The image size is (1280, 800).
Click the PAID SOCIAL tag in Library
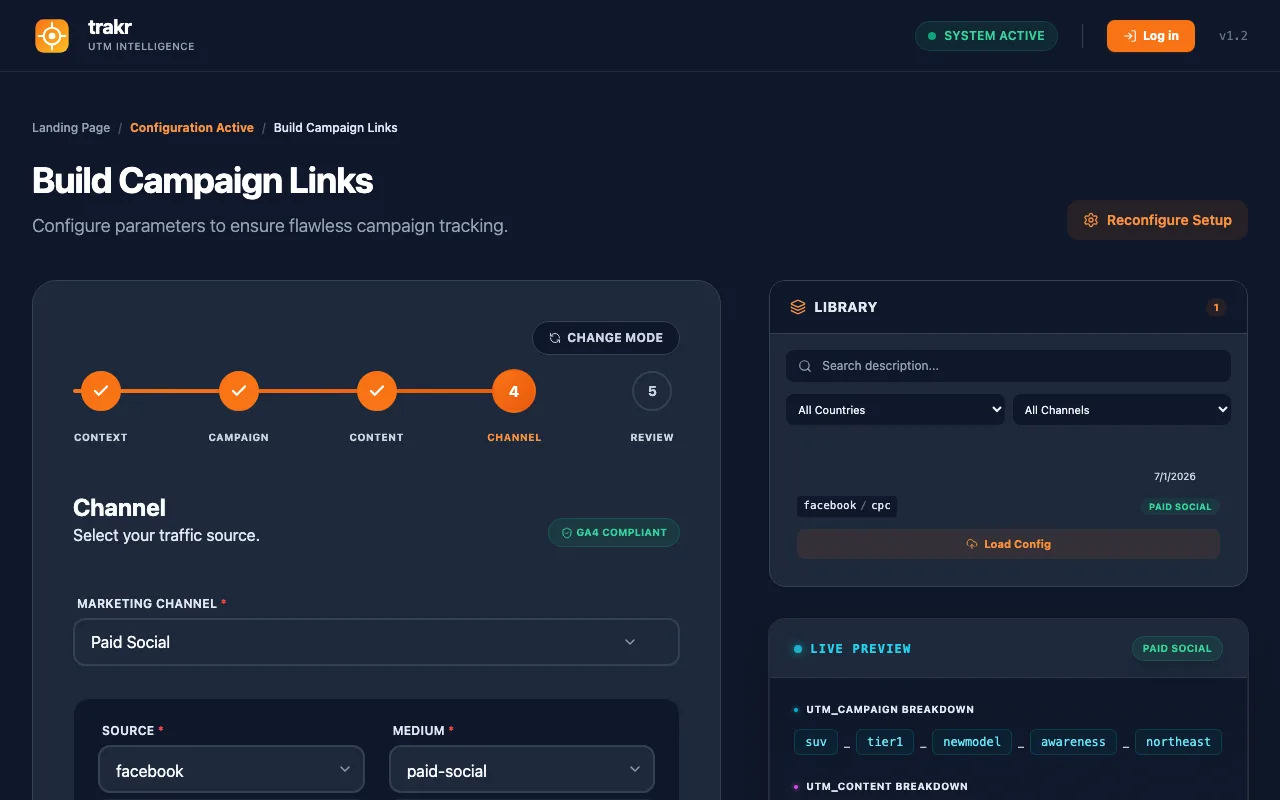point(1180,507)
